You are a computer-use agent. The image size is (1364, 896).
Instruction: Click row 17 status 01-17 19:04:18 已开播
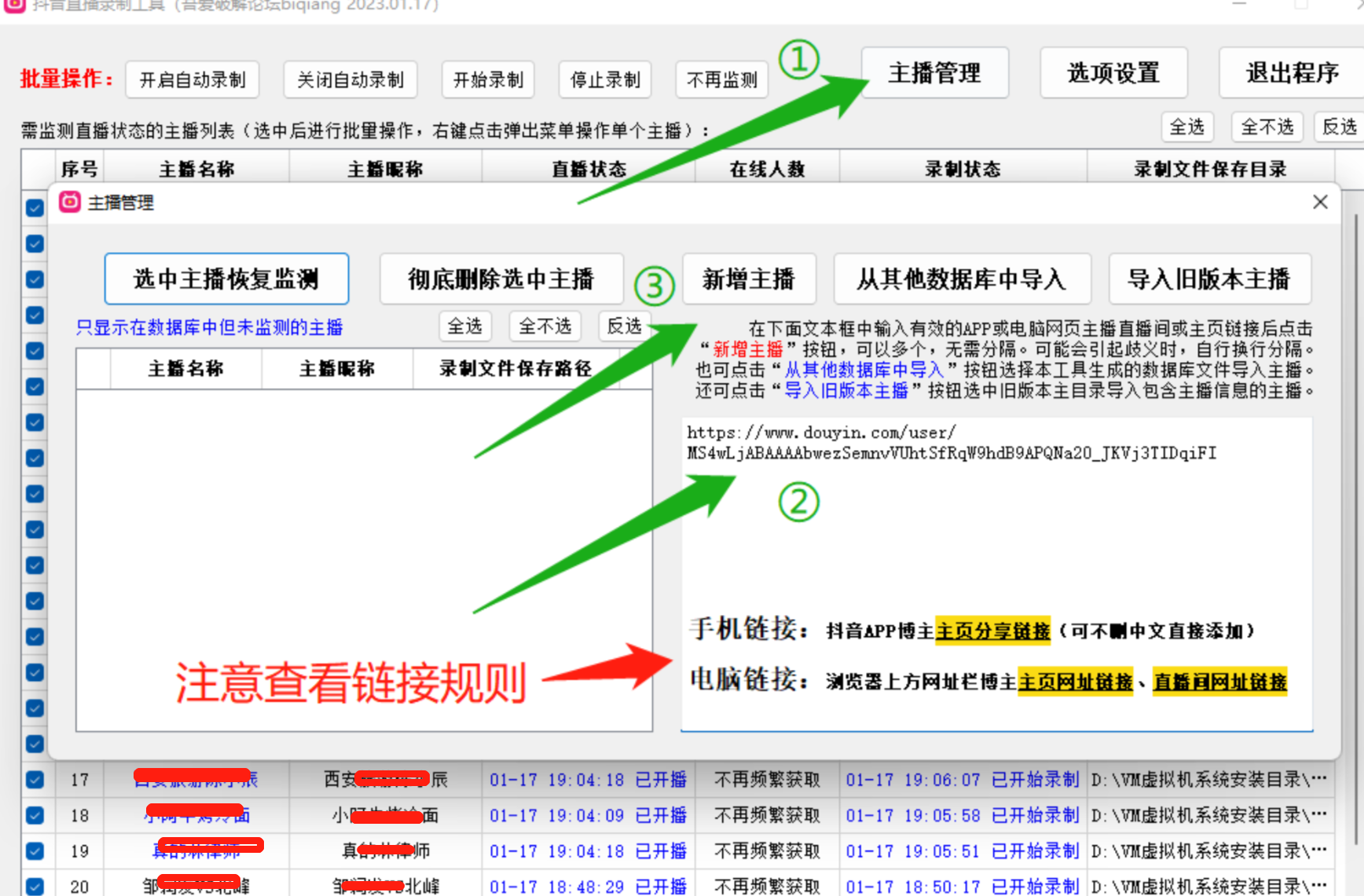tap(588, 780)
